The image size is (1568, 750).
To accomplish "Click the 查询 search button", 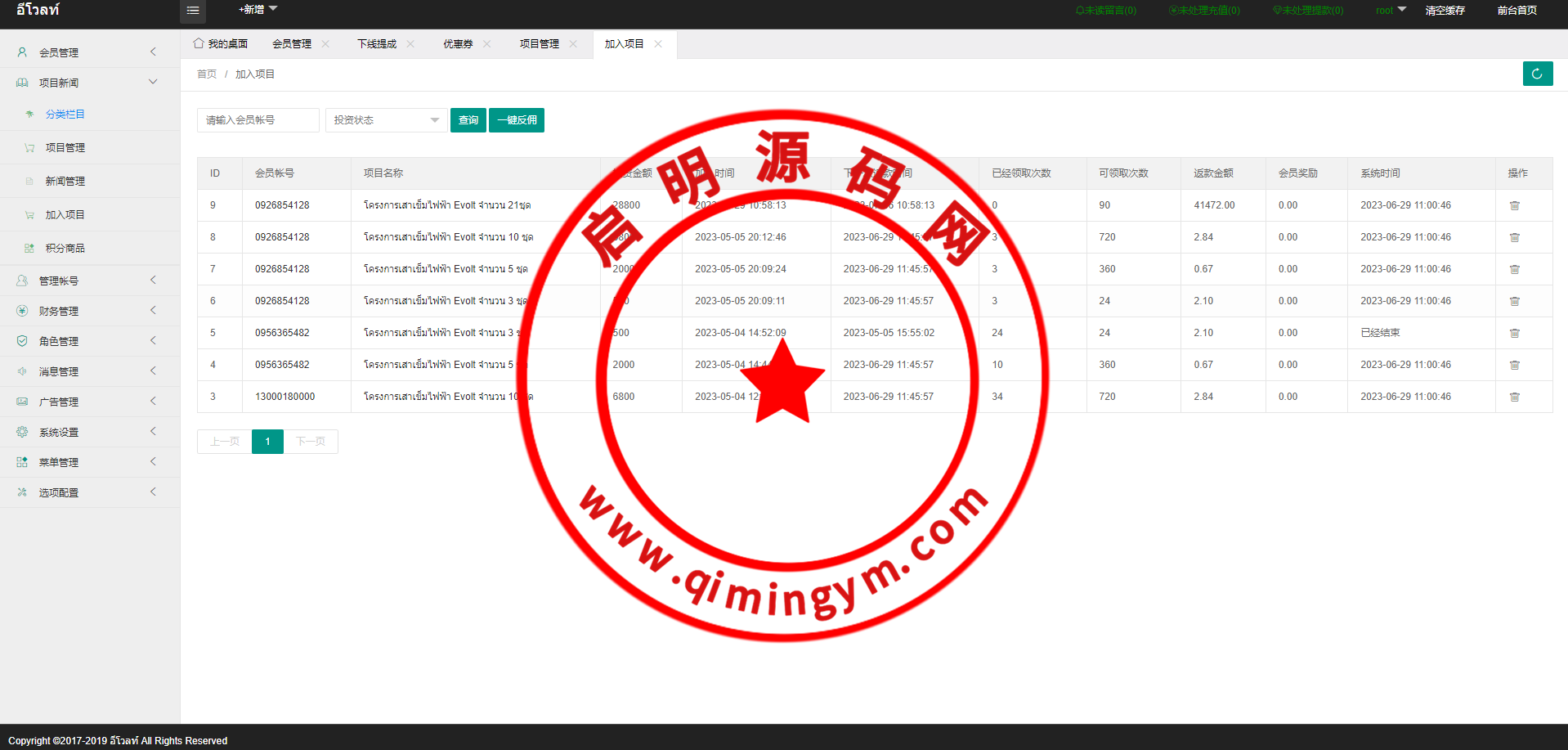I will click(x=468, y=120).
